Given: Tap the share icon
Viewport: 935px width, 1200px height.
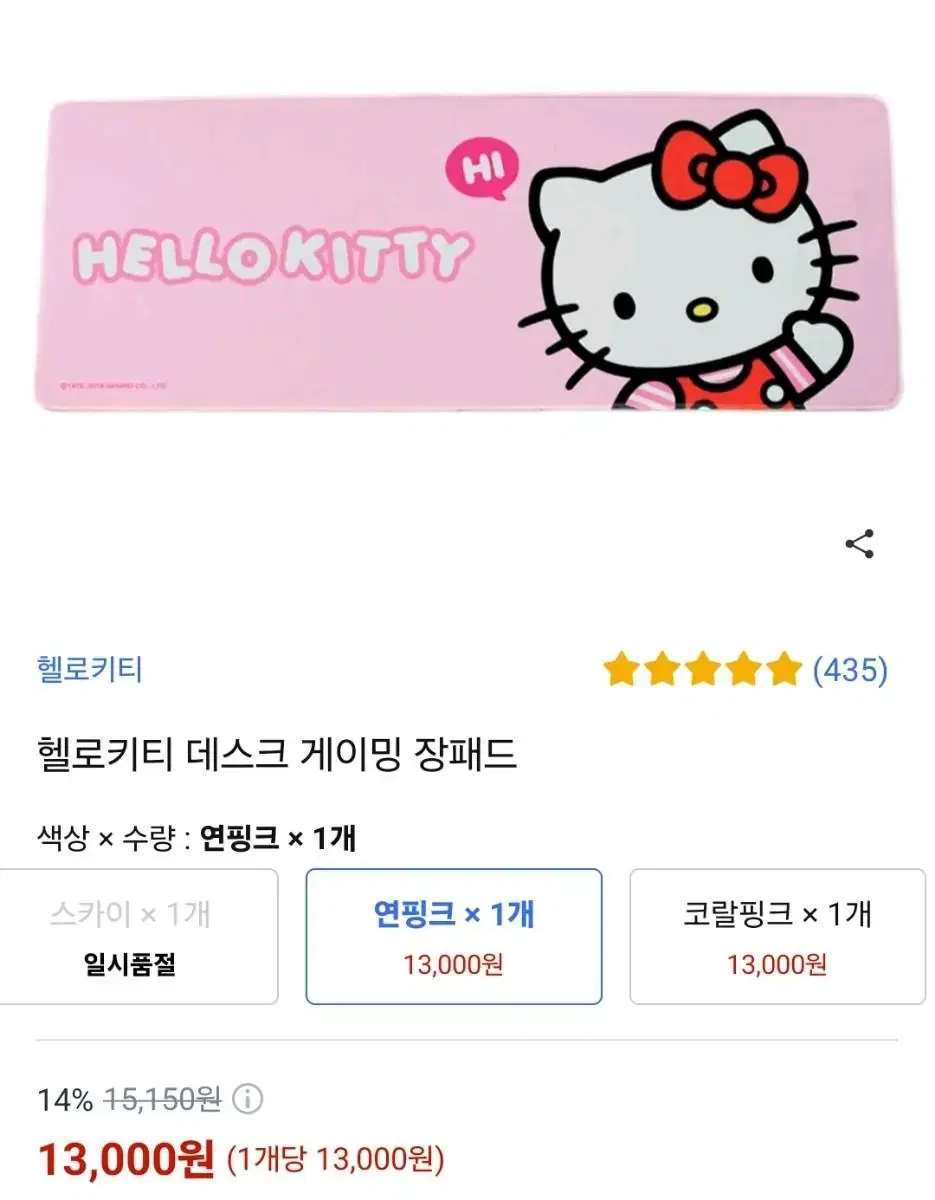Looking at the screenshot, I should pos(860,544).
